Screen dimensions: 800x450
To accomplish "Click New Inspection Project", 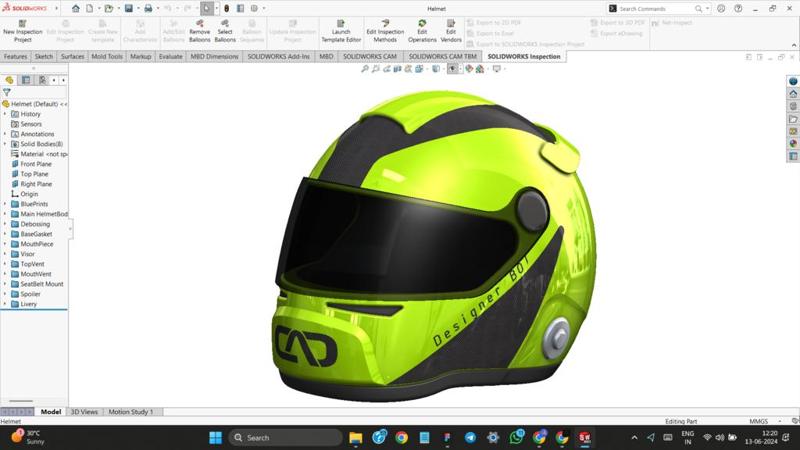I will [x=22, y=32].
